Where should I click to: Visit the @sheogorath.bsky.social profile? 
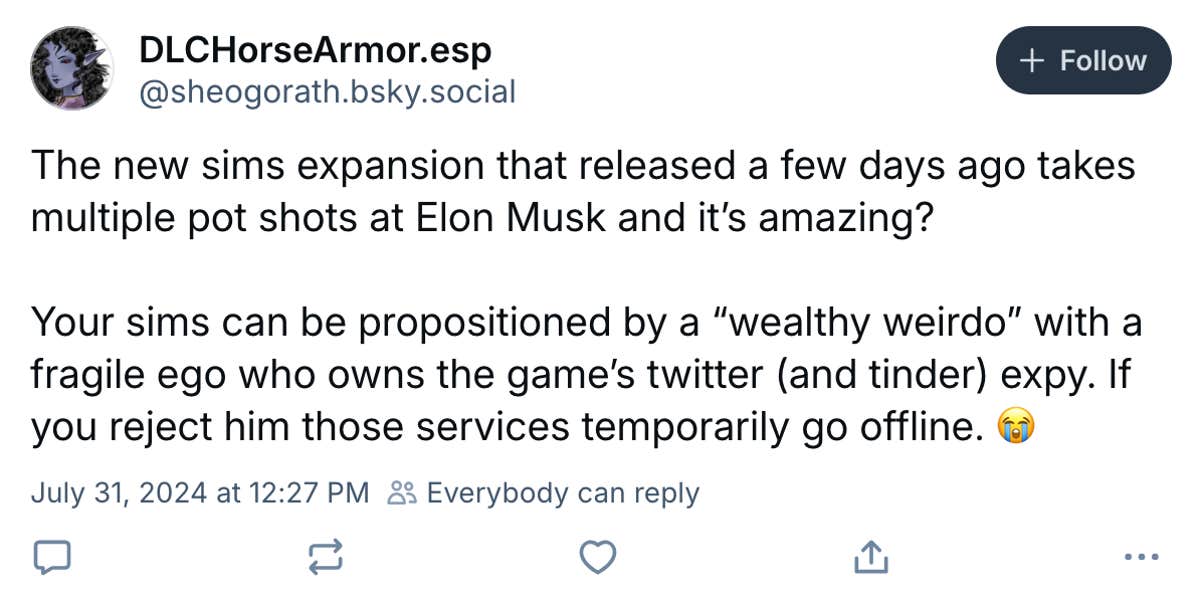click(327, 92)
